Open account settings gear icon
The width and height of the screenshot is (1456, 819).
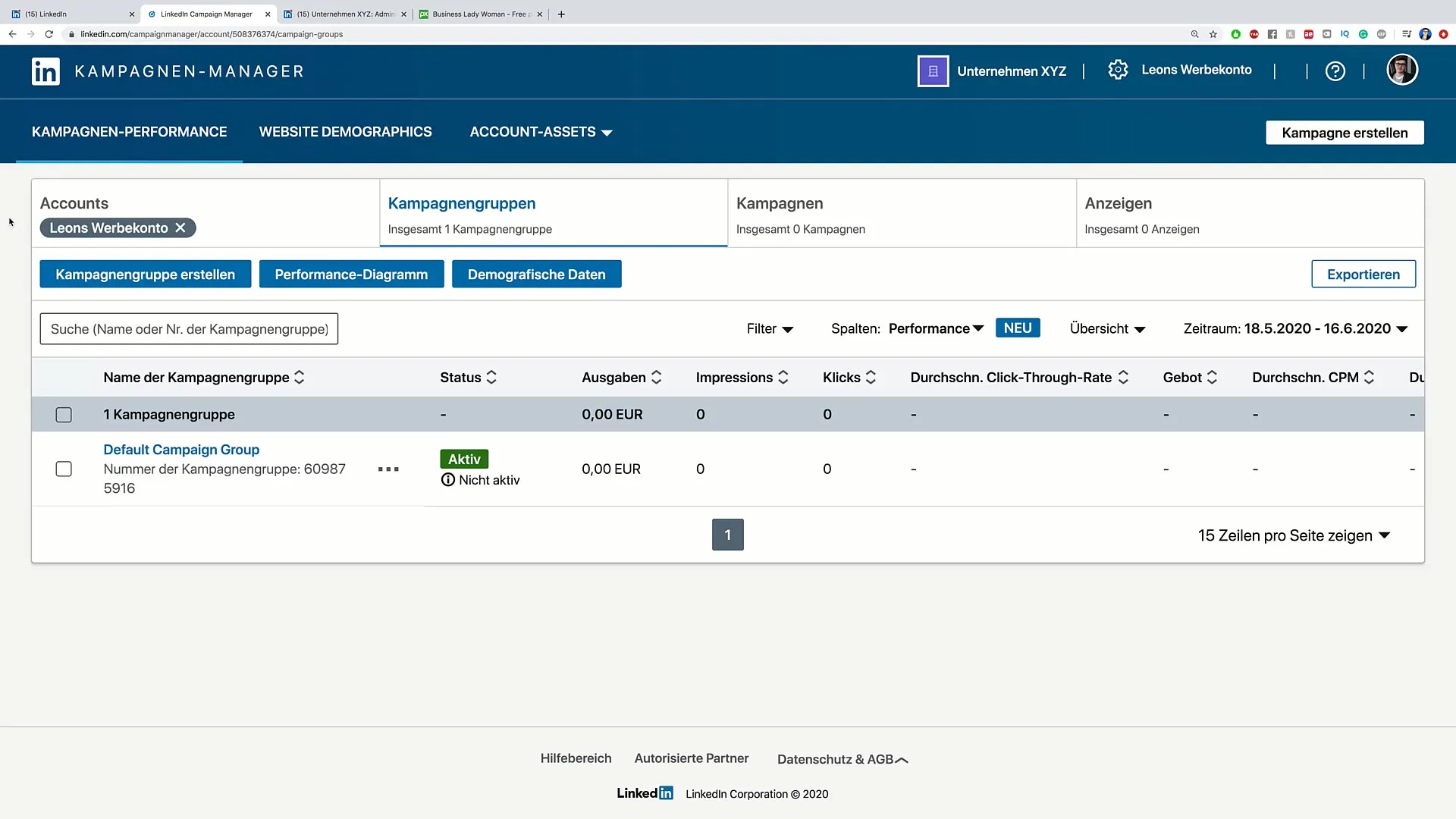coord(1118,70)
